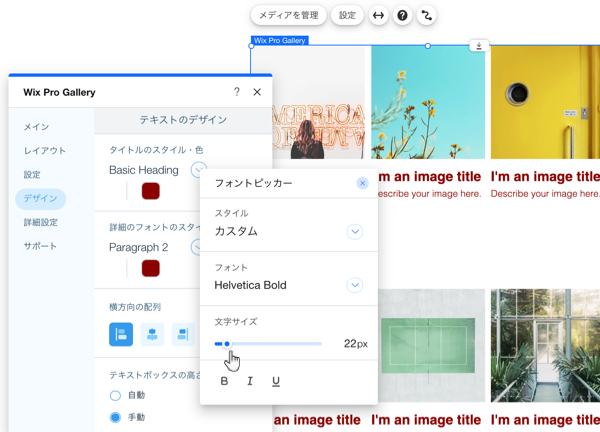Viewport: 600px width, 432px height.
Task: Click the animation path icon in gallery toolbar
Action: coord(426,15)
